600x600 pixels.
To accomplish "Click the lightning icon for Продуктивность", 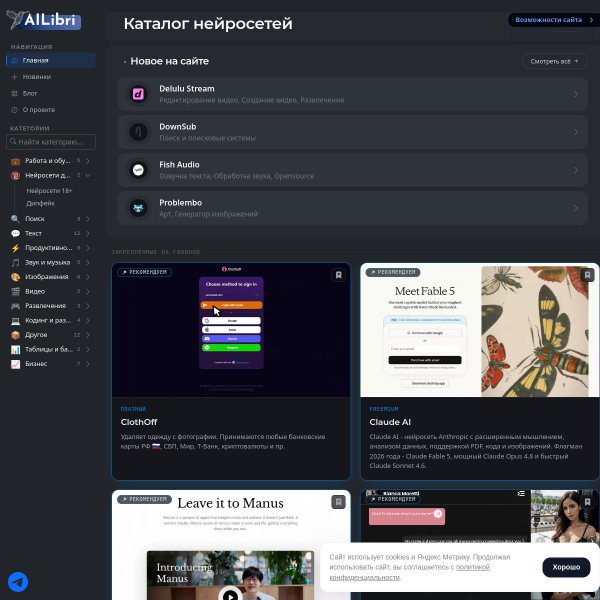I will pos(15,248).
